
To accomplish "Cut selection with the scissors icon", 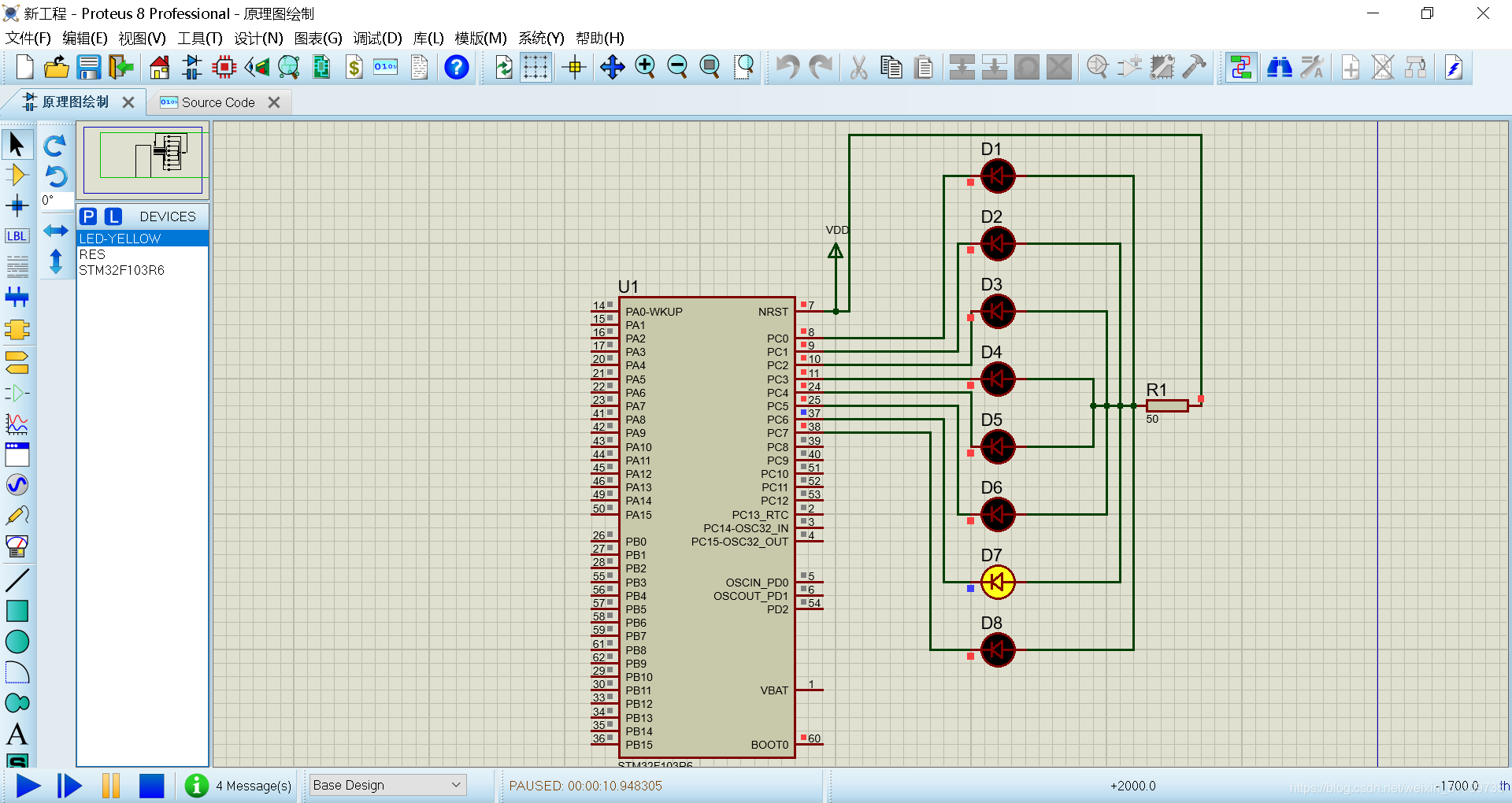I will 858,67.
